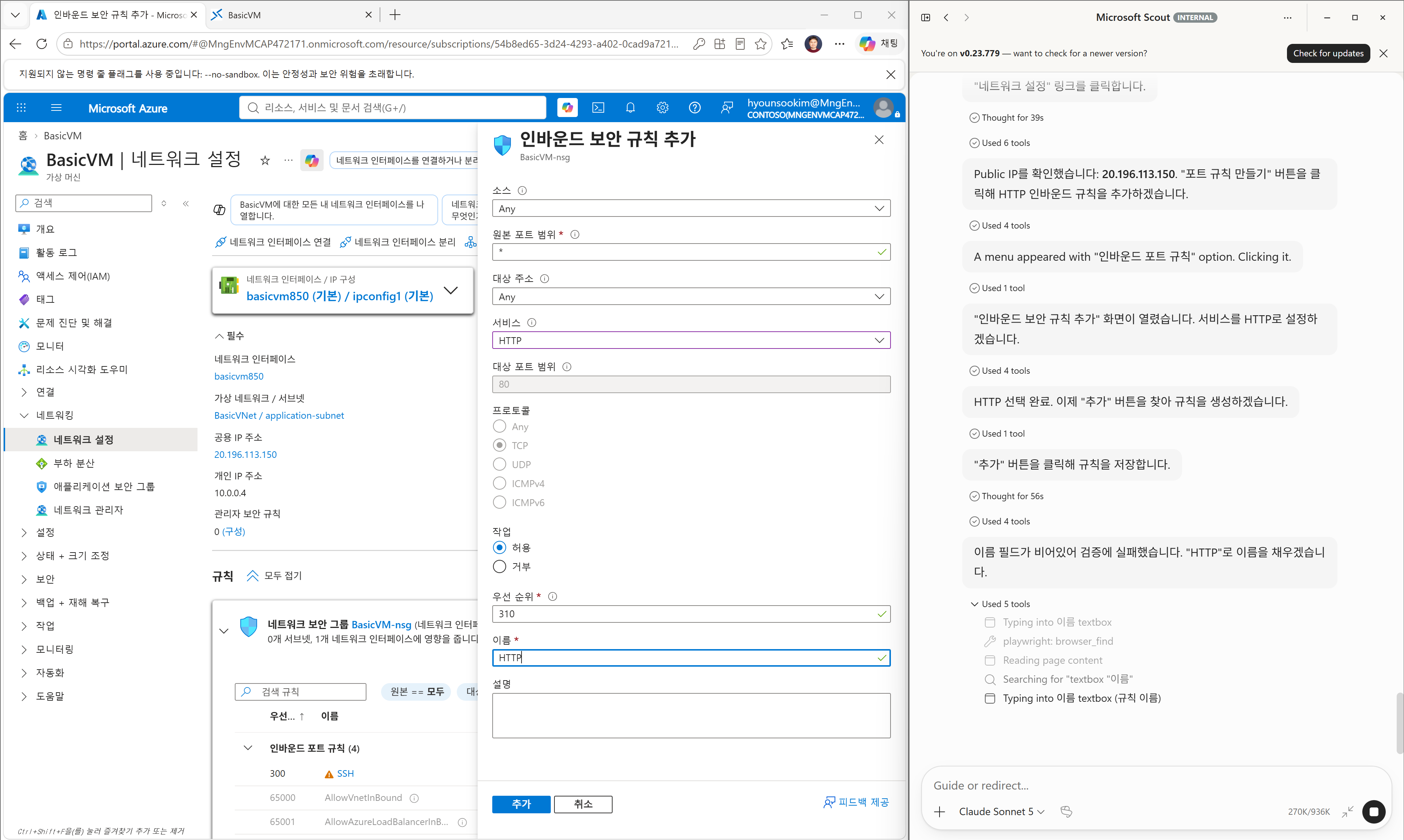Open the basicvm850 network interface dropdown chevron
Viewport: 1404px width, 840px height.
451,290
